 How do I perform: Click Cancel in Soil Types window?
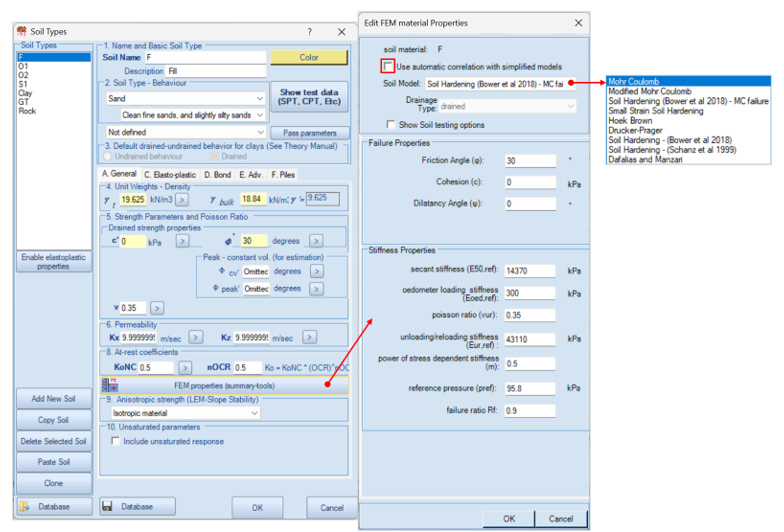(332, 508)
